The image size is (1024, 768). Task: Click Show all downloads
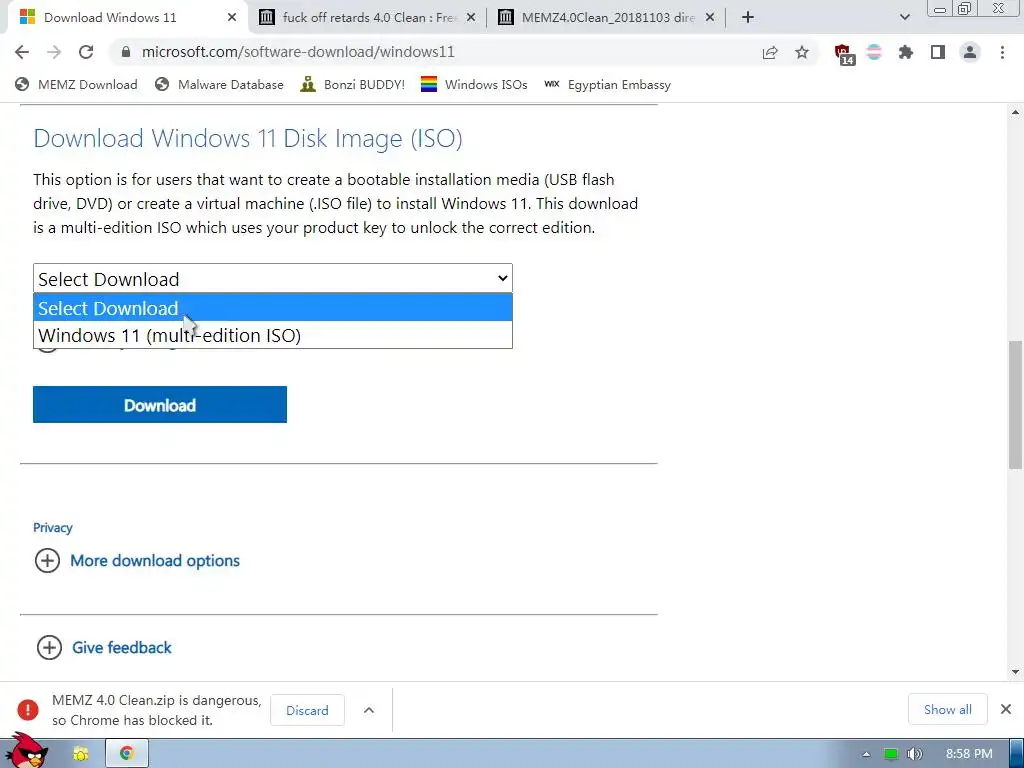pos(948,709)
